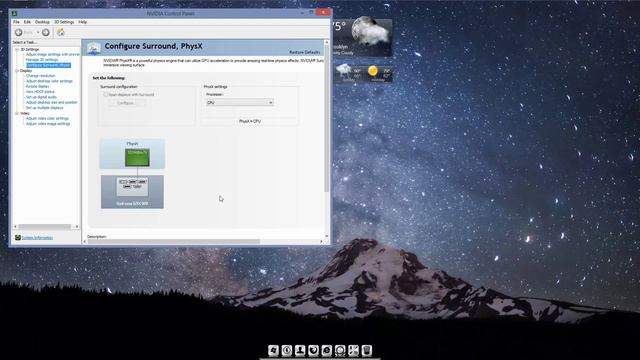This screenshot has width=640, height=360.
Task: Select Adjust image settings with preview
Action: coord(53,54)
